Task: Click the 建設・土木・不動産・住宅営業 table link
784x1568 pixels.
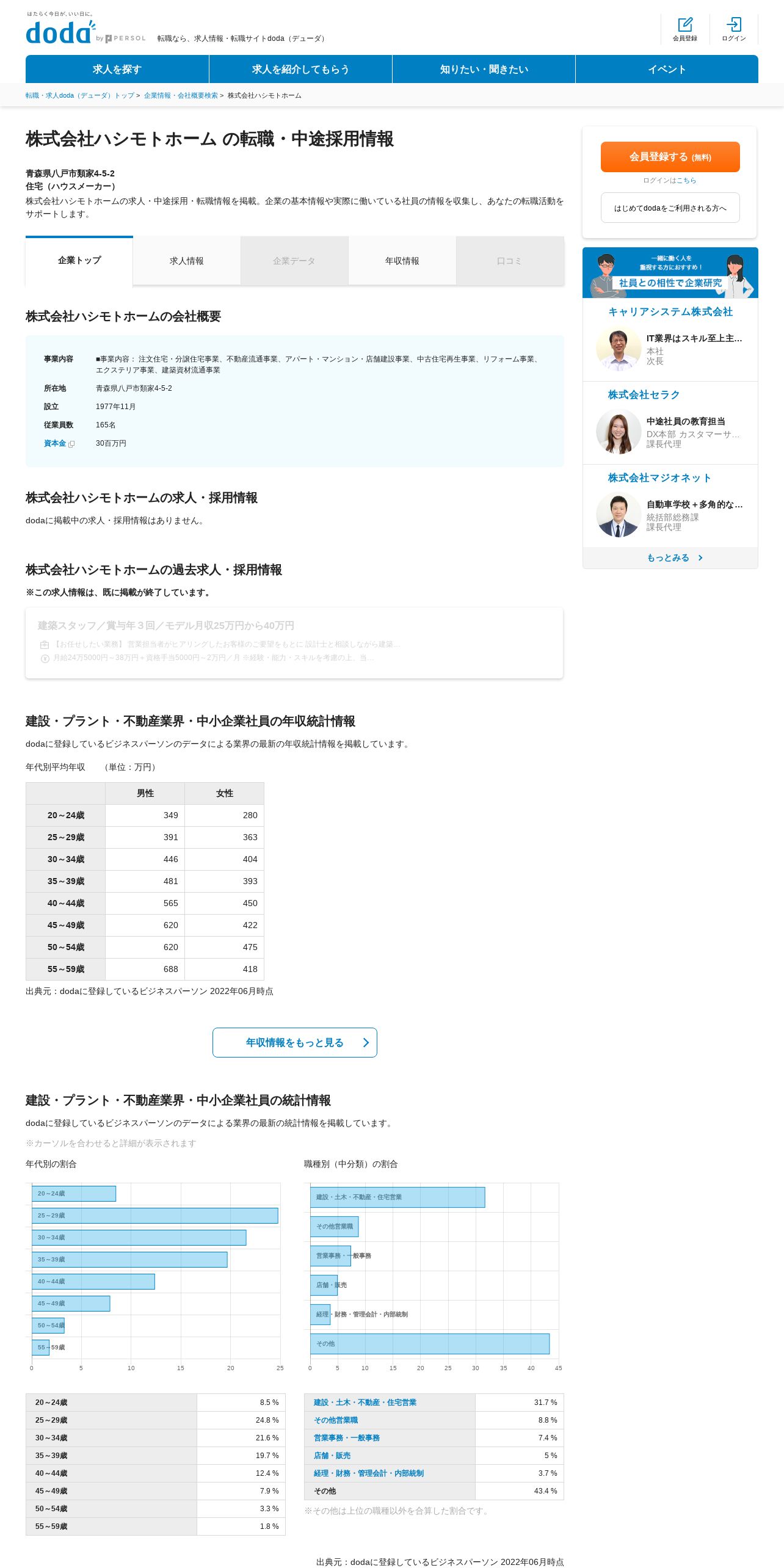Action: point(365,1403)
